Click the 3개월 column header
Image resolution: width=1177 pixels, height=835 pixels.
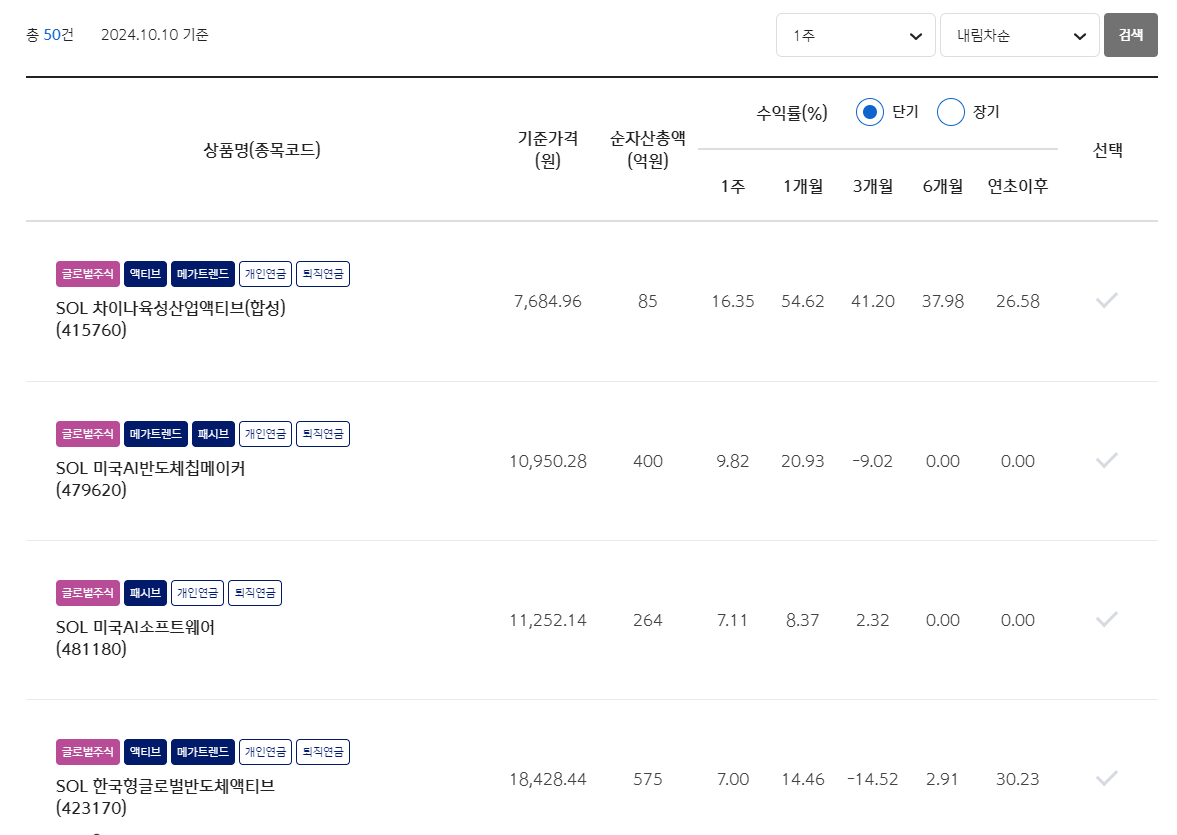(872, 186)
